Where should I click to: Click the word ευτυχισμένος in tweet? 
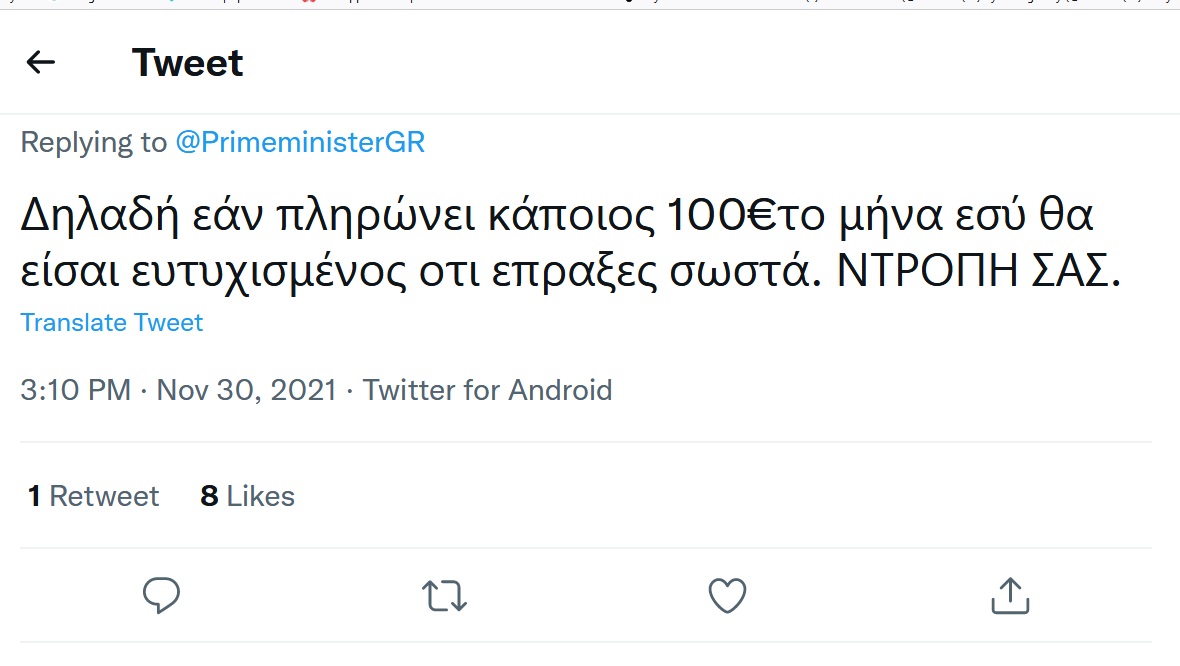click(274, 274)
